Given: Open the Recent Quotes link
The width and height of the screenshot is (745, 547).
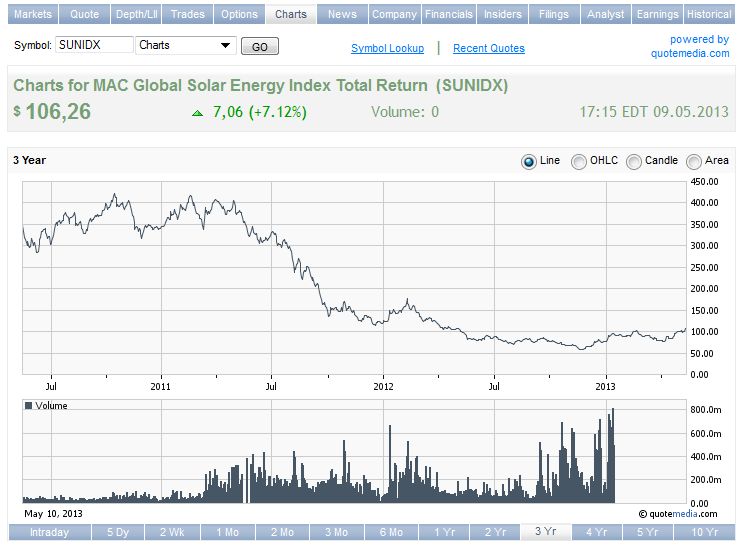Looking at the screenshot, I should coord(488,48).
